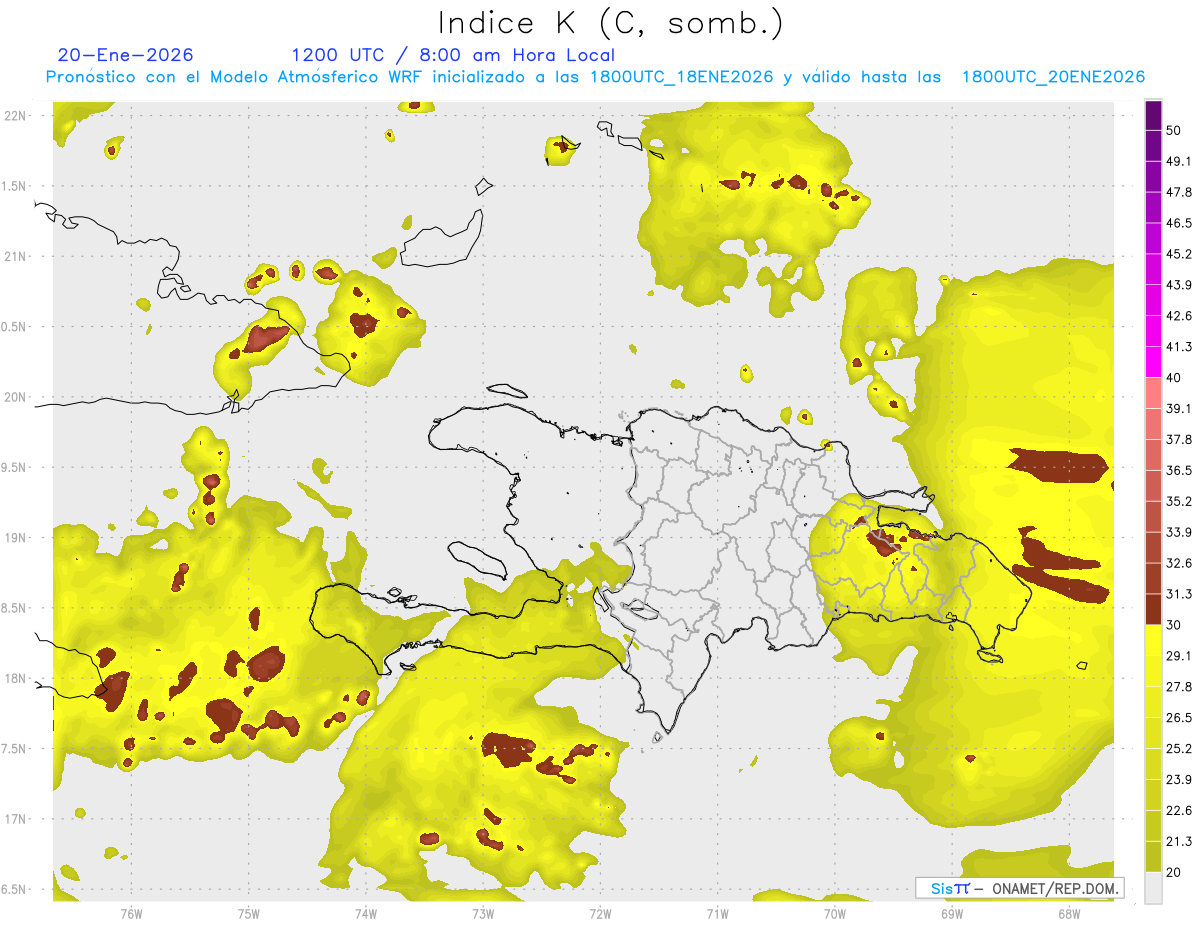Click colorbar label '35.2'
This screenshot has height=927, width=1200.
tap(1180, 501)
